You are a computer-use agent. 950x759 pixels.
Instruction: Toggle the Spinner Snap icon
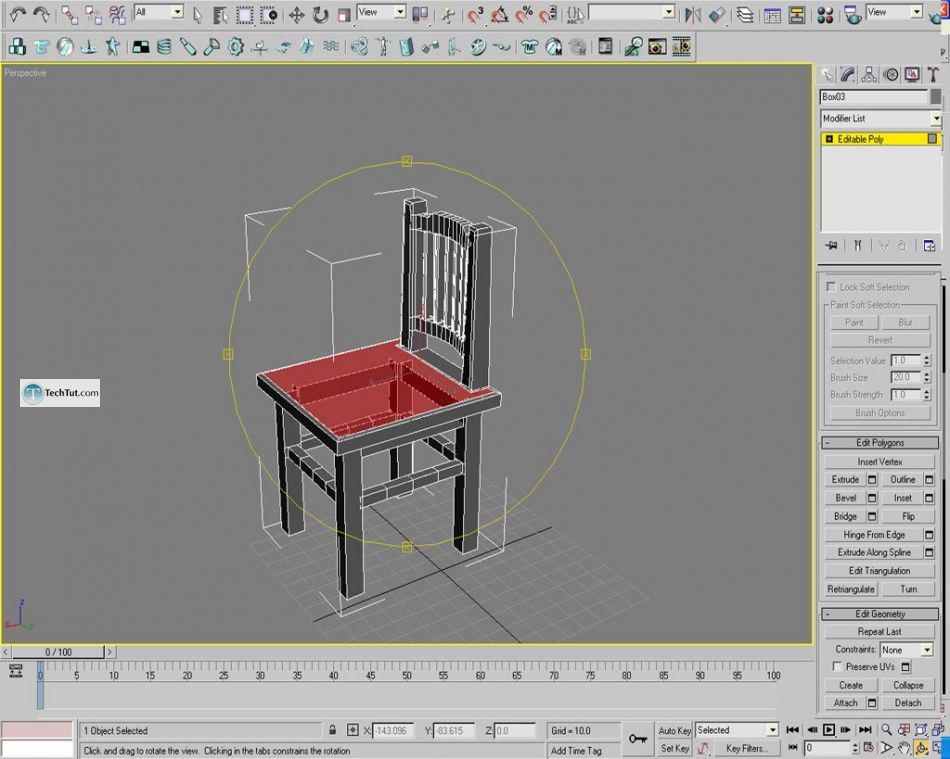click(x=548, y=15)
